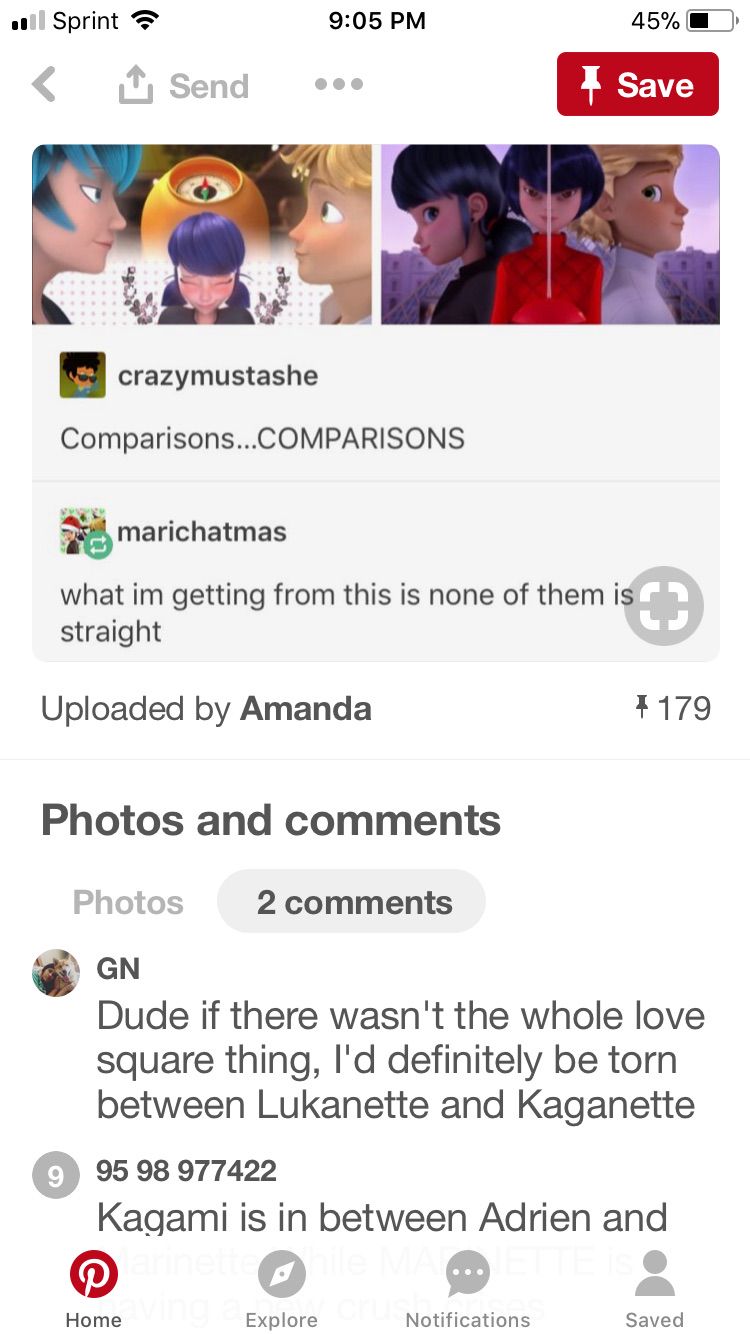Open the three-dot more options menu
This screenshot has height=1334, width=750.
(339, 85)
